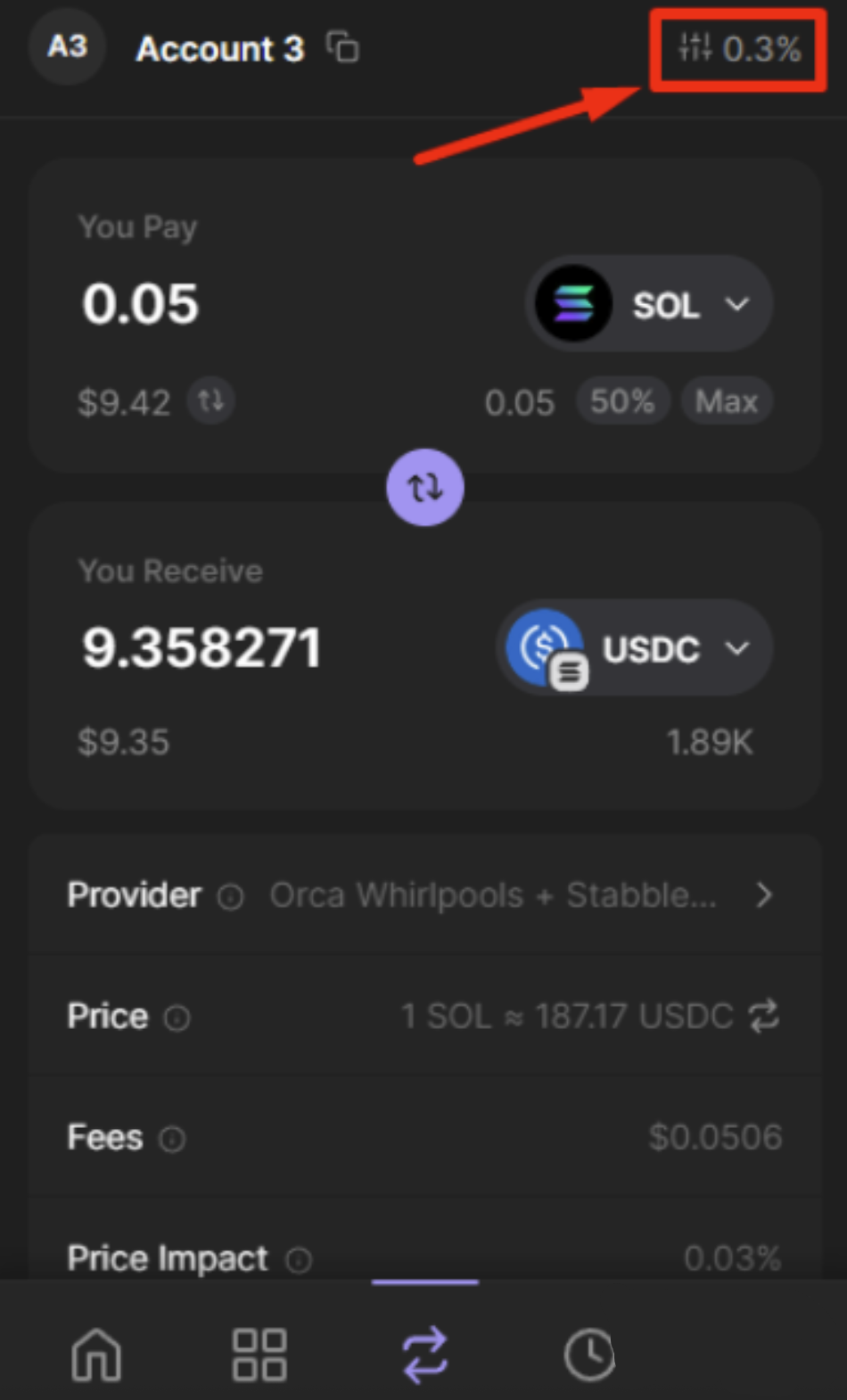Click the A3 account avatar
847x1400 pixels.
(68, 45)
